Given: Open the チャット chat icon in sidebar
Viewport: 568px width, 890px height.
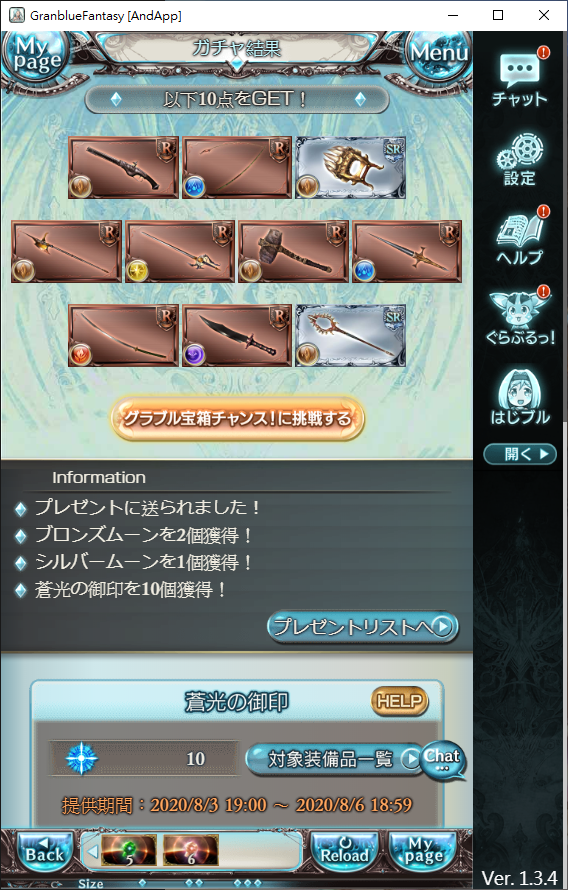Looking at the screenshot, I should [520, 77].
